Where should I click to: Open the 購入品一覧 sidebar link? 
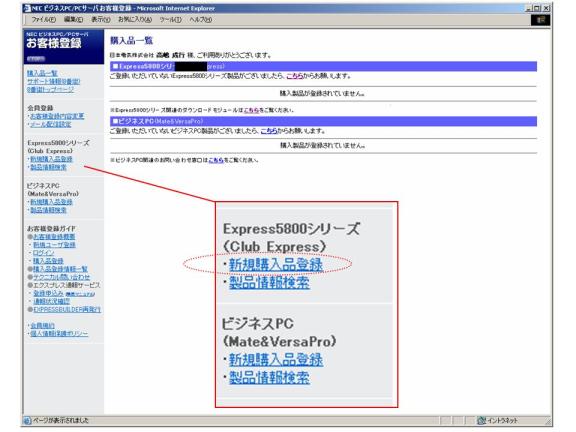[x=42, y=73]
